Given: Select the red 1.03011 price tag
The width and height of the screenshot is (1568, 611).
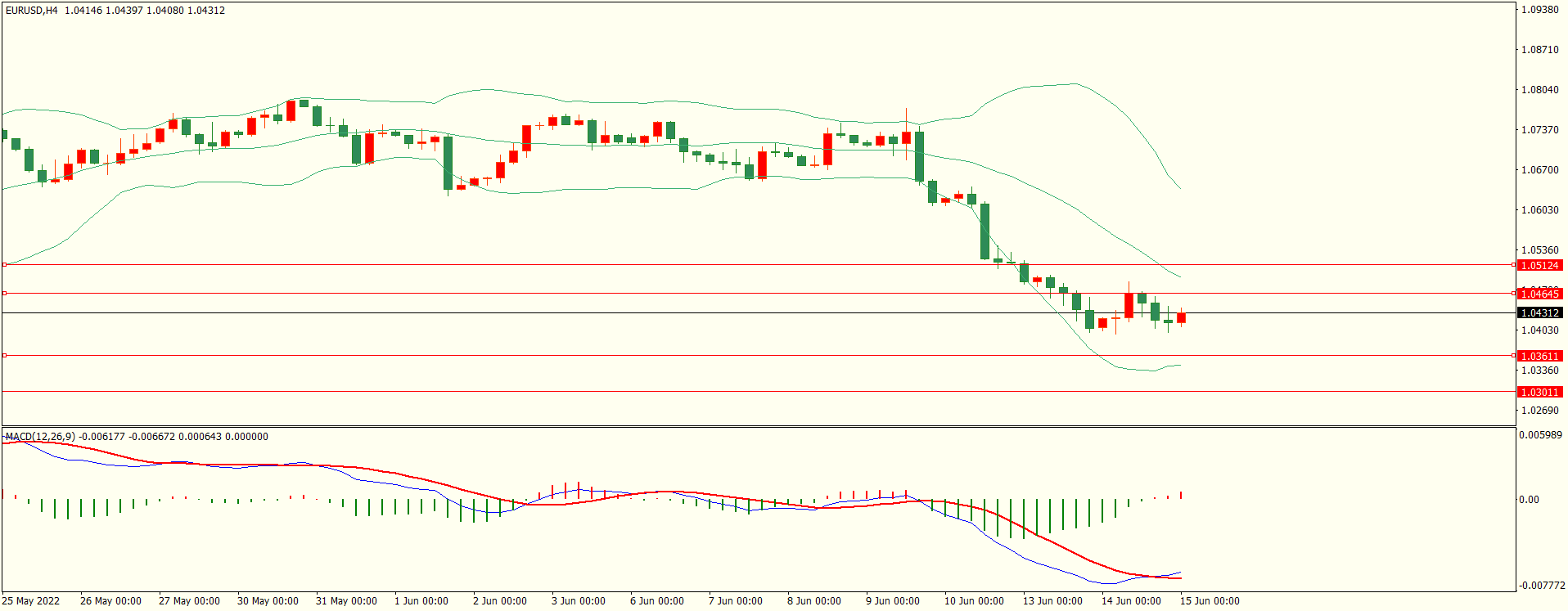Looking at the screenshot, I should coord(1539,392).
